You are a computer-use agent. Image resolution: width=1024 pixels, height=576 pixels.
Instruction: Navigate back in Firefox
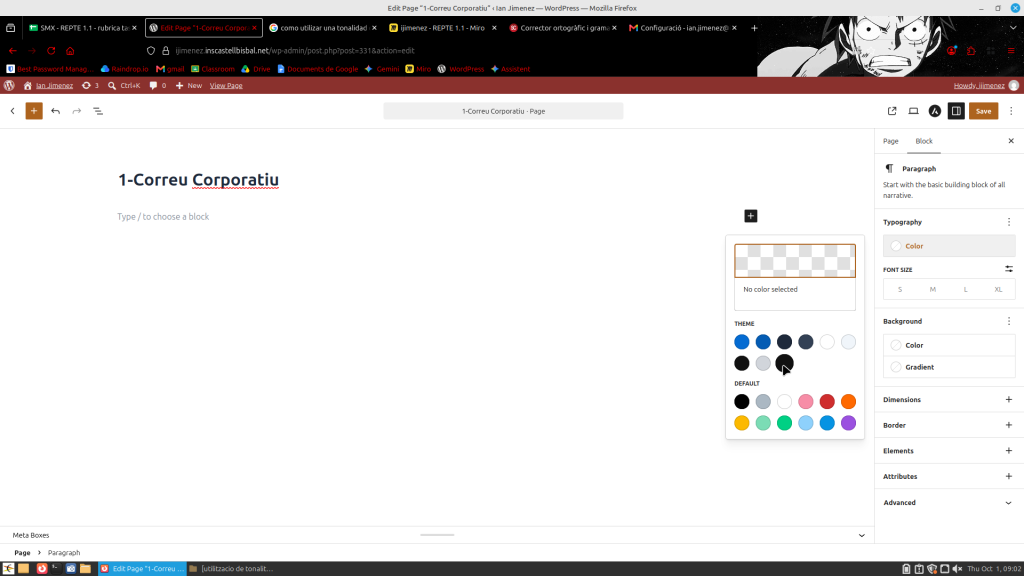click(12, 50)
